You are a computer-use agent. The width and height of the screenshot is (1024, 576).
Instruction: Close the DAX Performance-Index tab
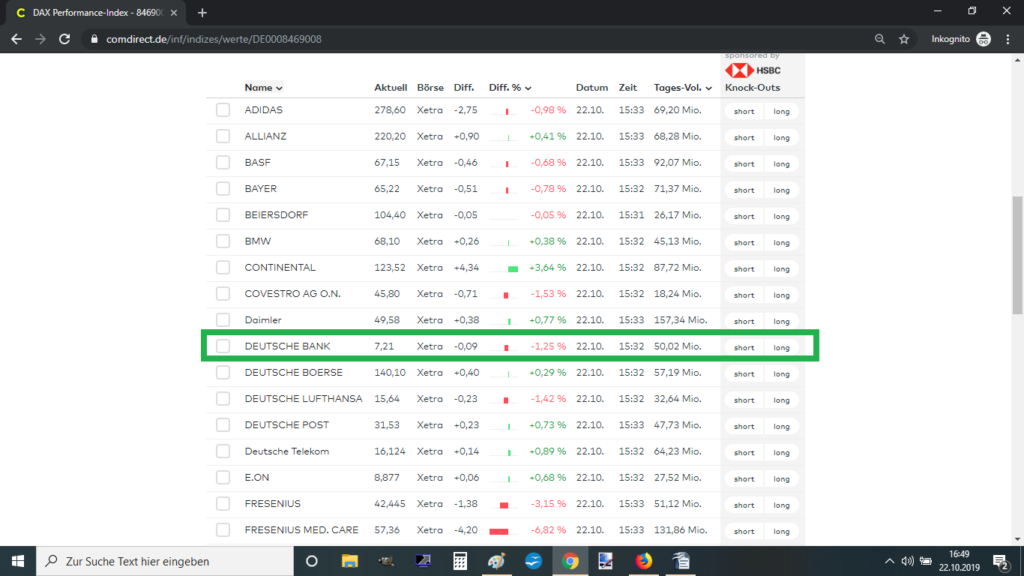coord(174,12)
